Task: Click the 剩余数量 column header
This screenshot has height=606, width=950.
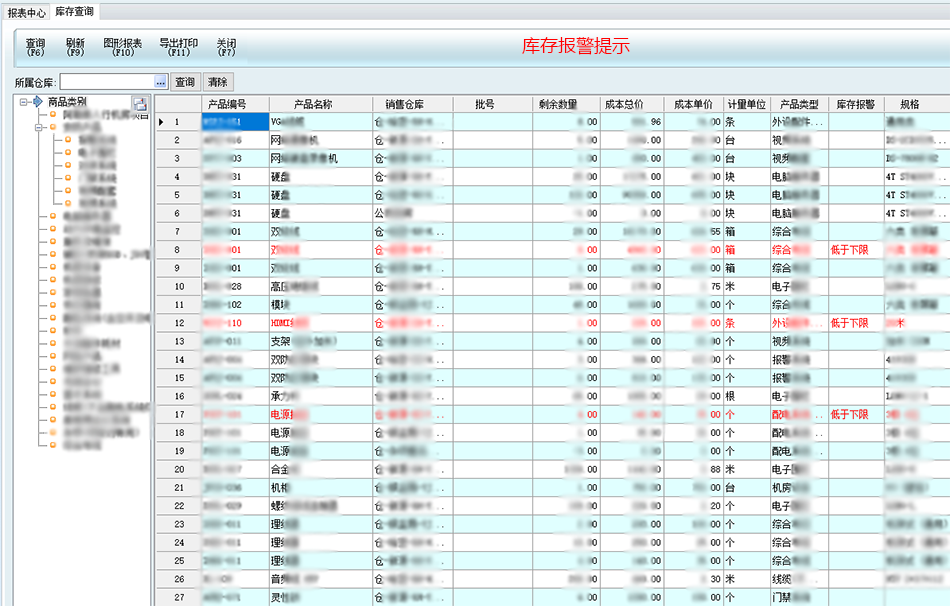Action: (x=566, y=104)
